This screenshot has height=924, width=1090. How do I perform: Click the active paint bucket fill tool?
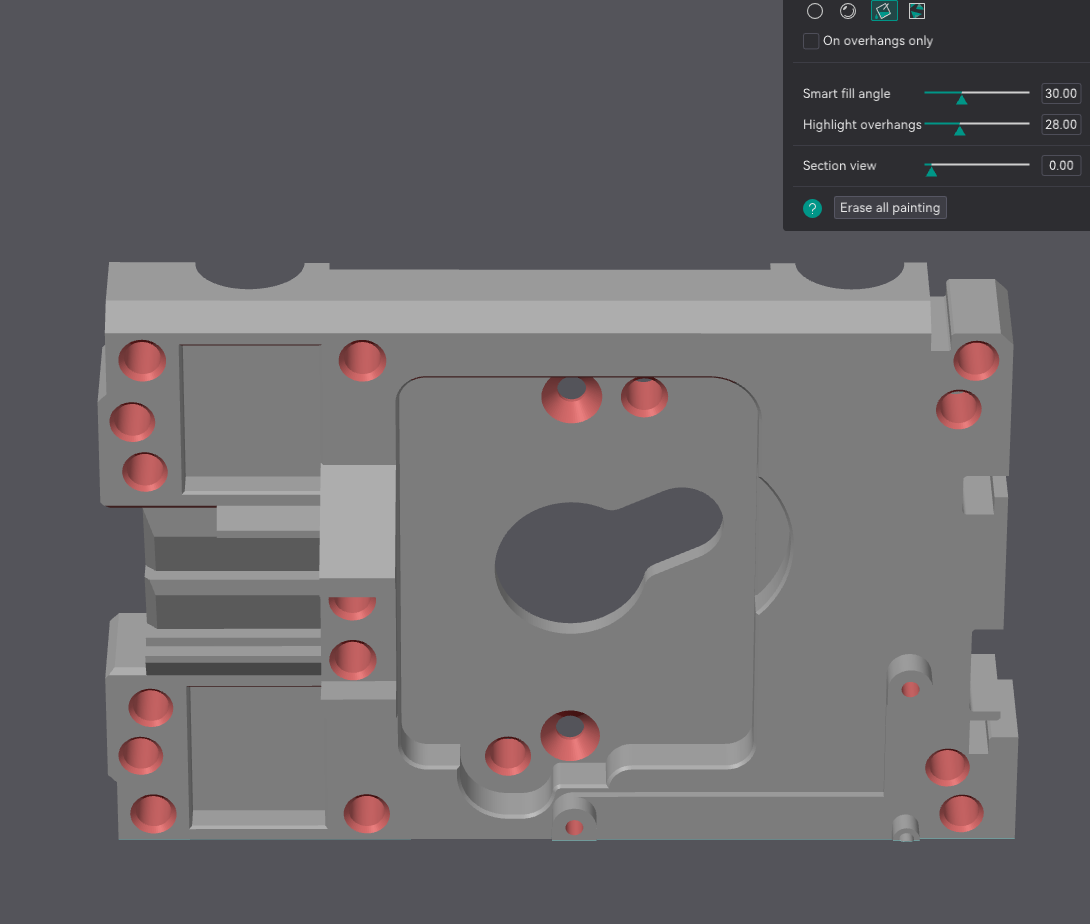883,11
